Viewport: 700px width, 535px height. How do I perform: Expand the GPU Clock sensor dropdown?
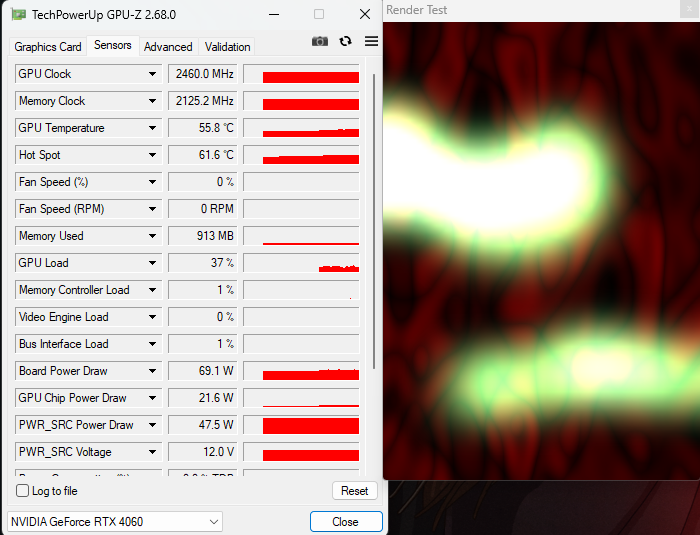(x=153, y=74)
